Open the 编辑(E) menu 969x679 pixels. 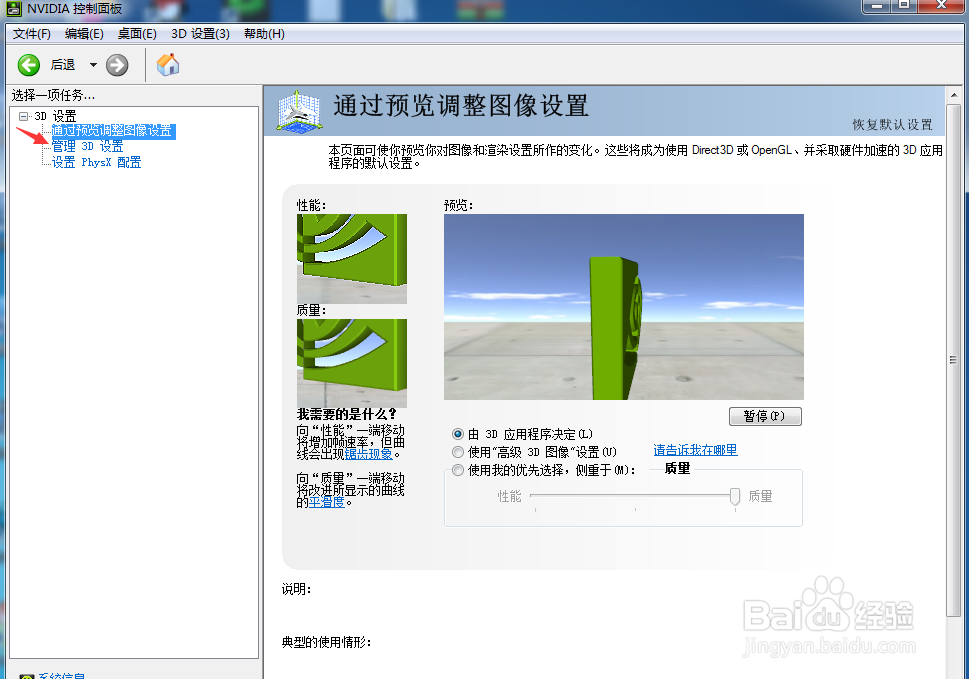[x=84, y=34]
